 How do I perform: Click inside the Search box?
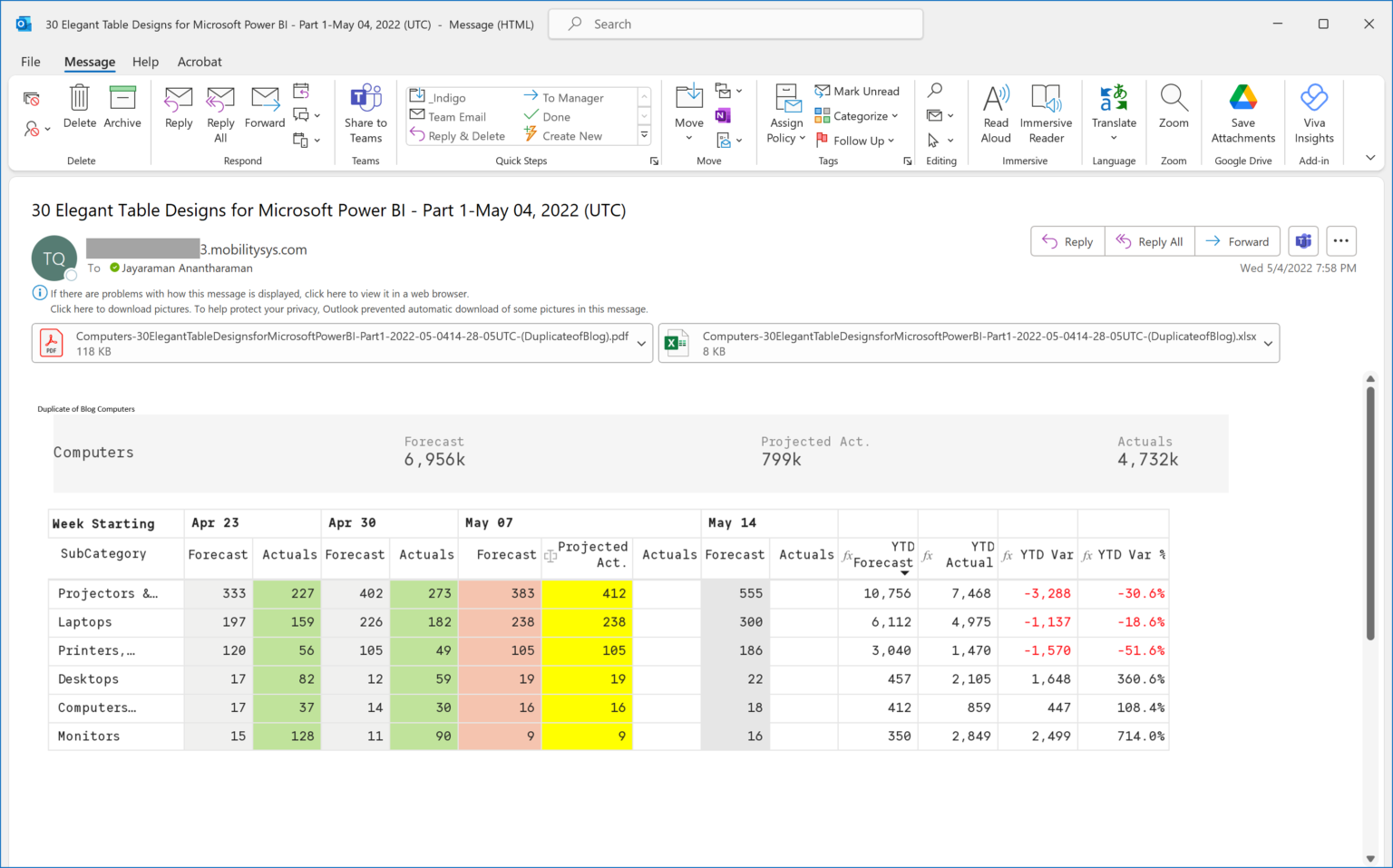click(735, 24)
